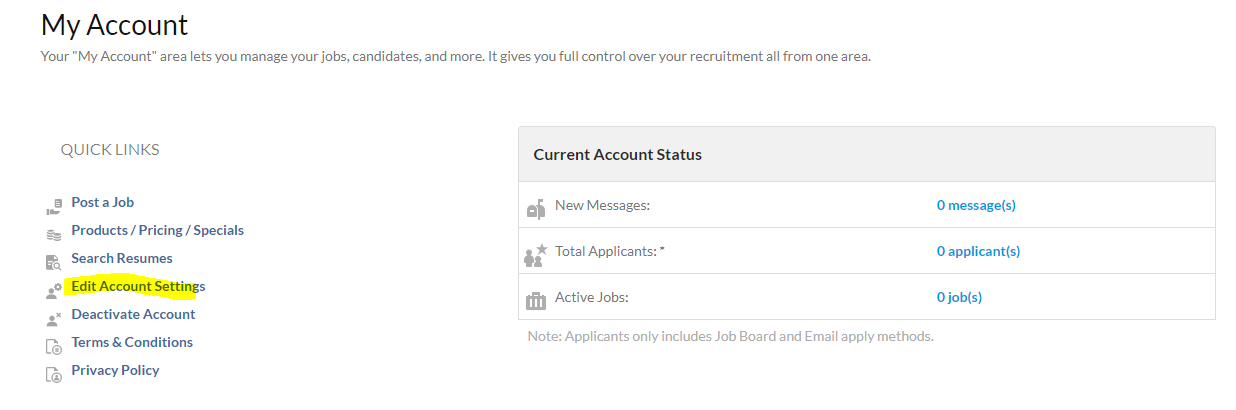This screenshot has height=410, width=1236.
Task: Click the Terms & Conditions document icon
Action: click(x=54, y=347)
